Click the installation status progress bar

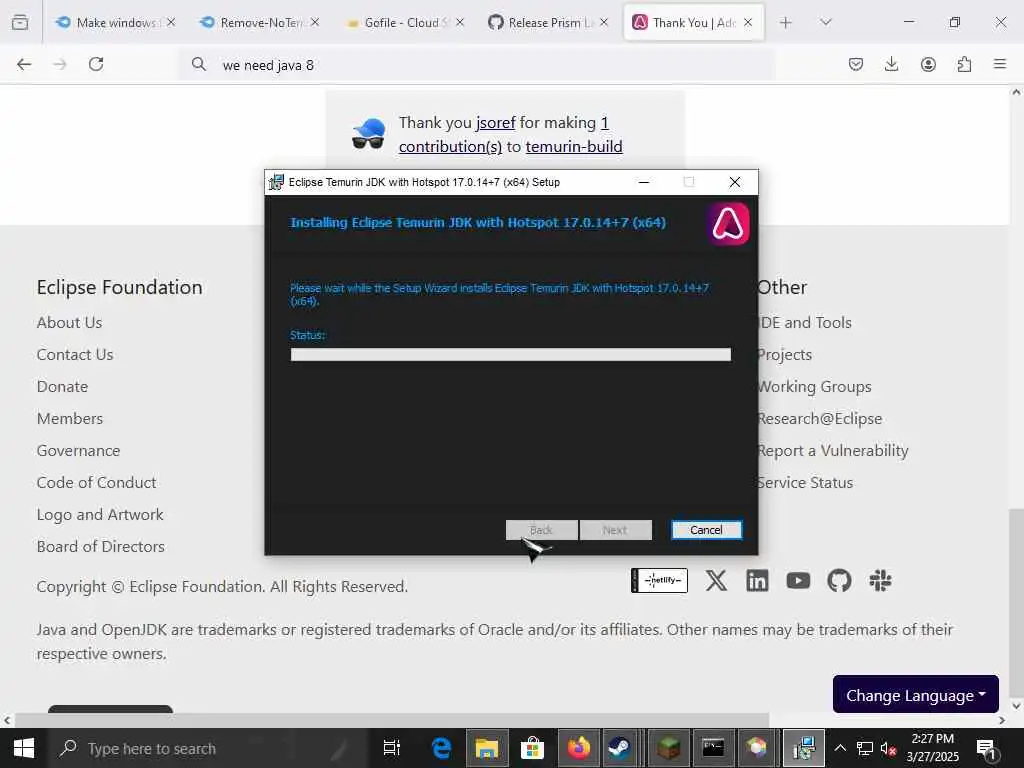[x=510, y=355]
